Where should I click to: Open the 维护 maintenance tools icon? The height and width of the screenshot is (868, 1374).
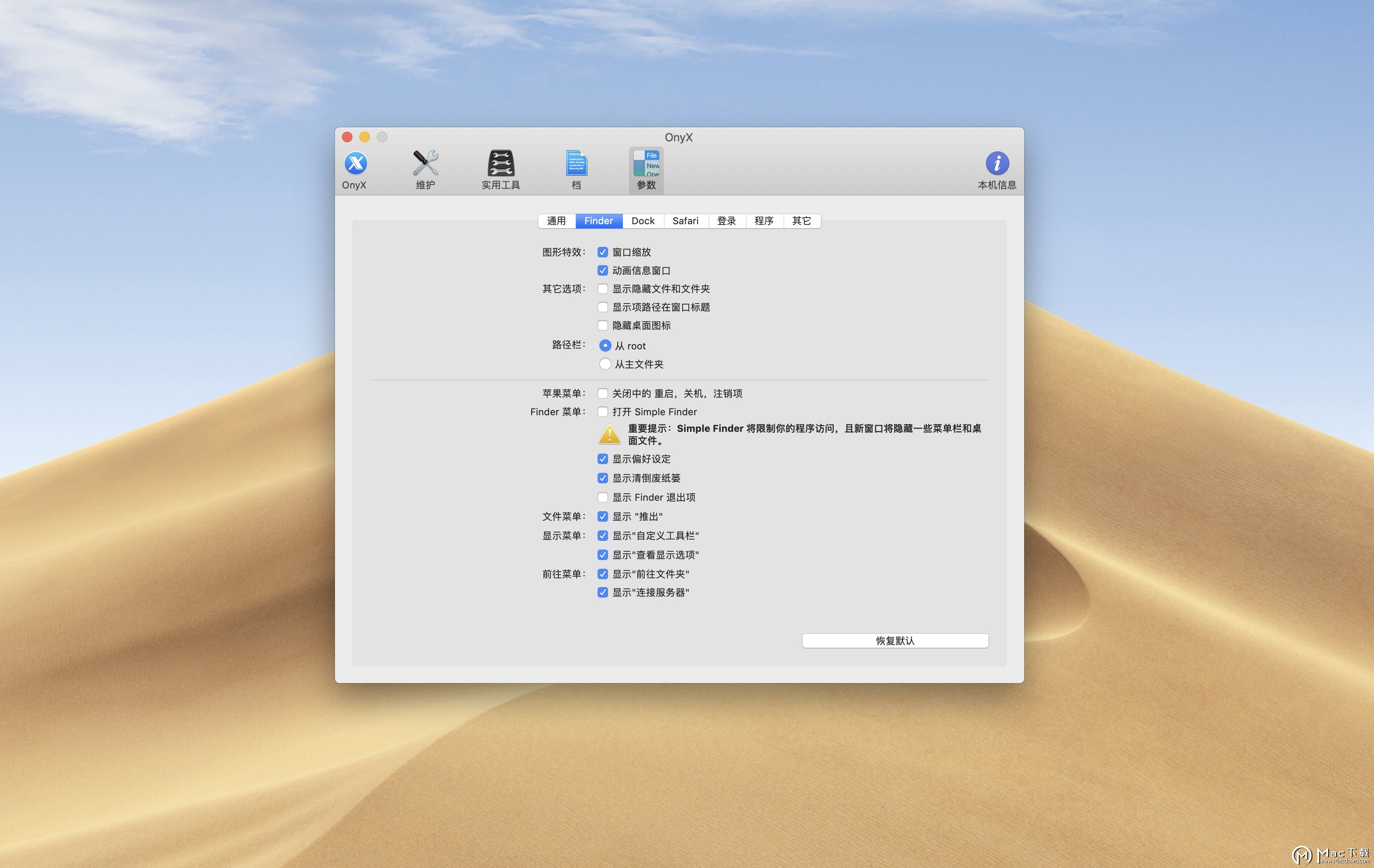pos(425,164)
